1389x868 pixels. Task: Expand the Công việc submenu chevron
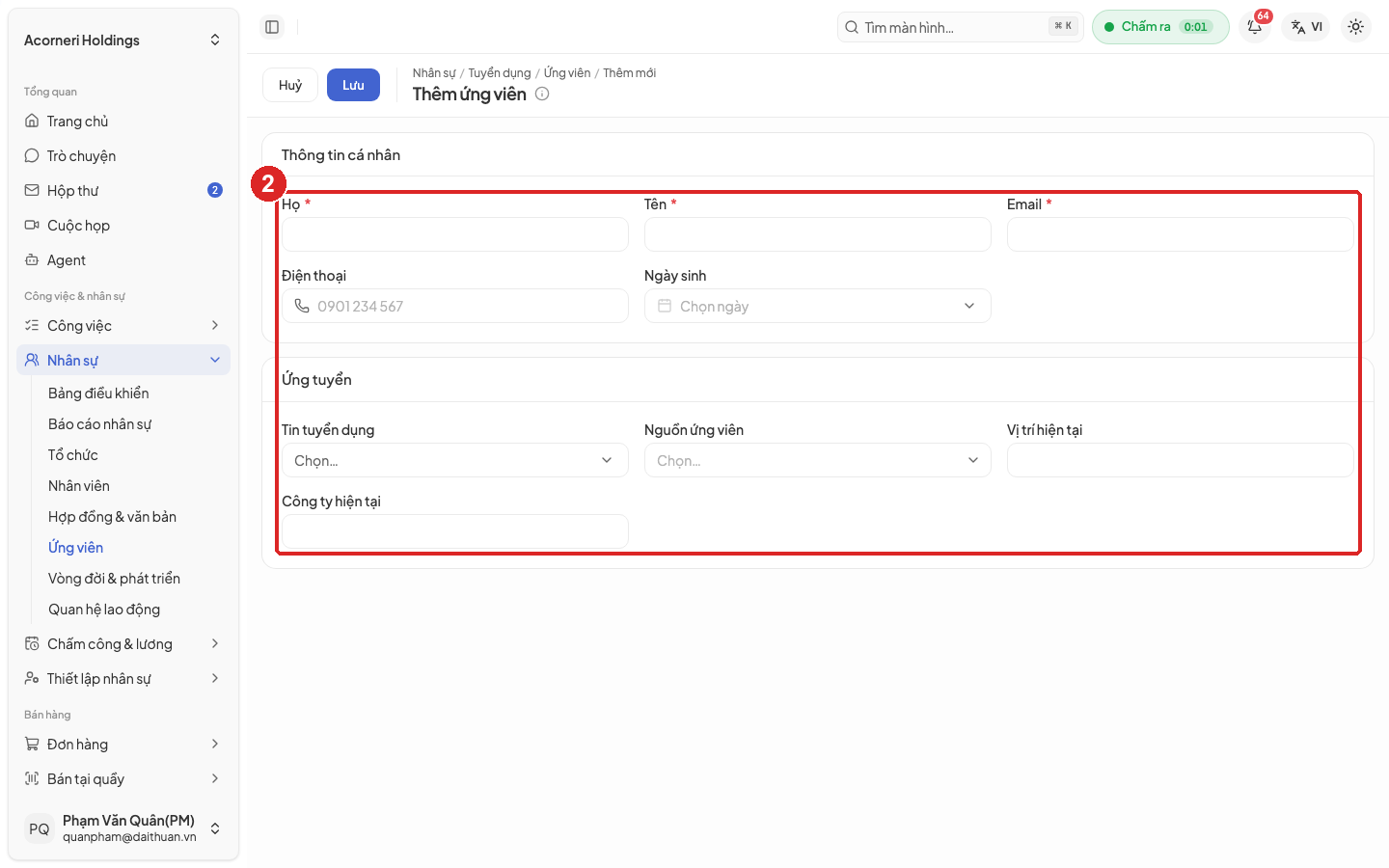[x=215, y=325]
